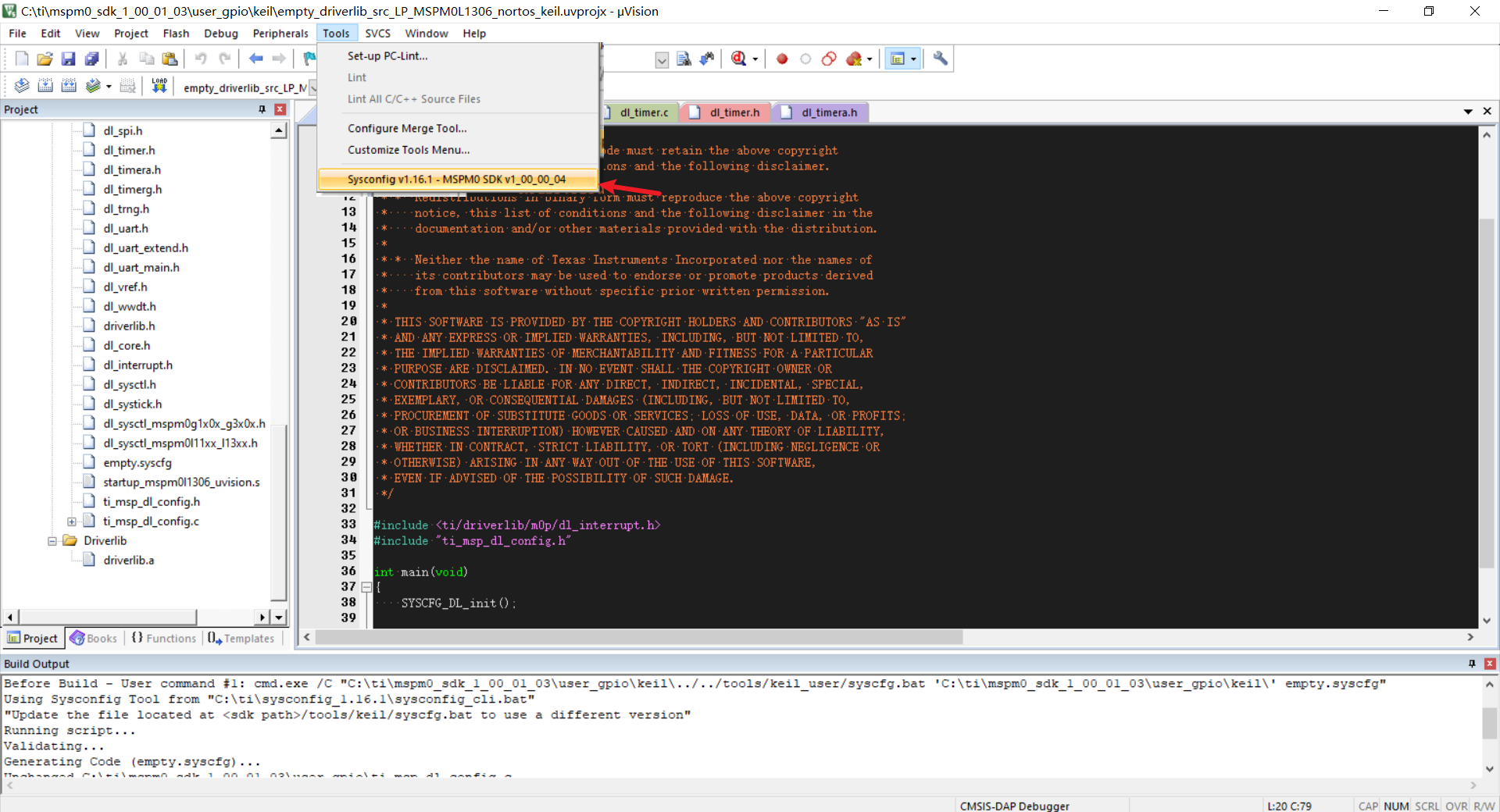1500x812 pixels.
Task: Collapse the code fold at line 37
Action: pyautogui.click(x=366, y=587)
